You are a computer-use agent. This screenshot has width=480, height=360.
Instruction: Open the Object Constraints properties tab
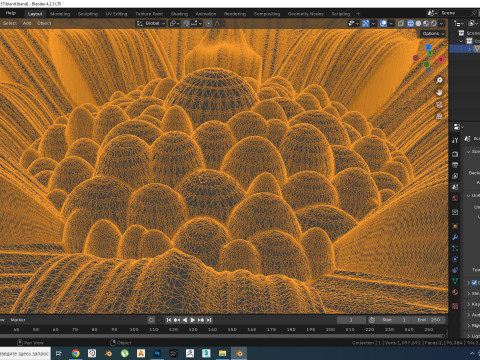tap(455, 270)
